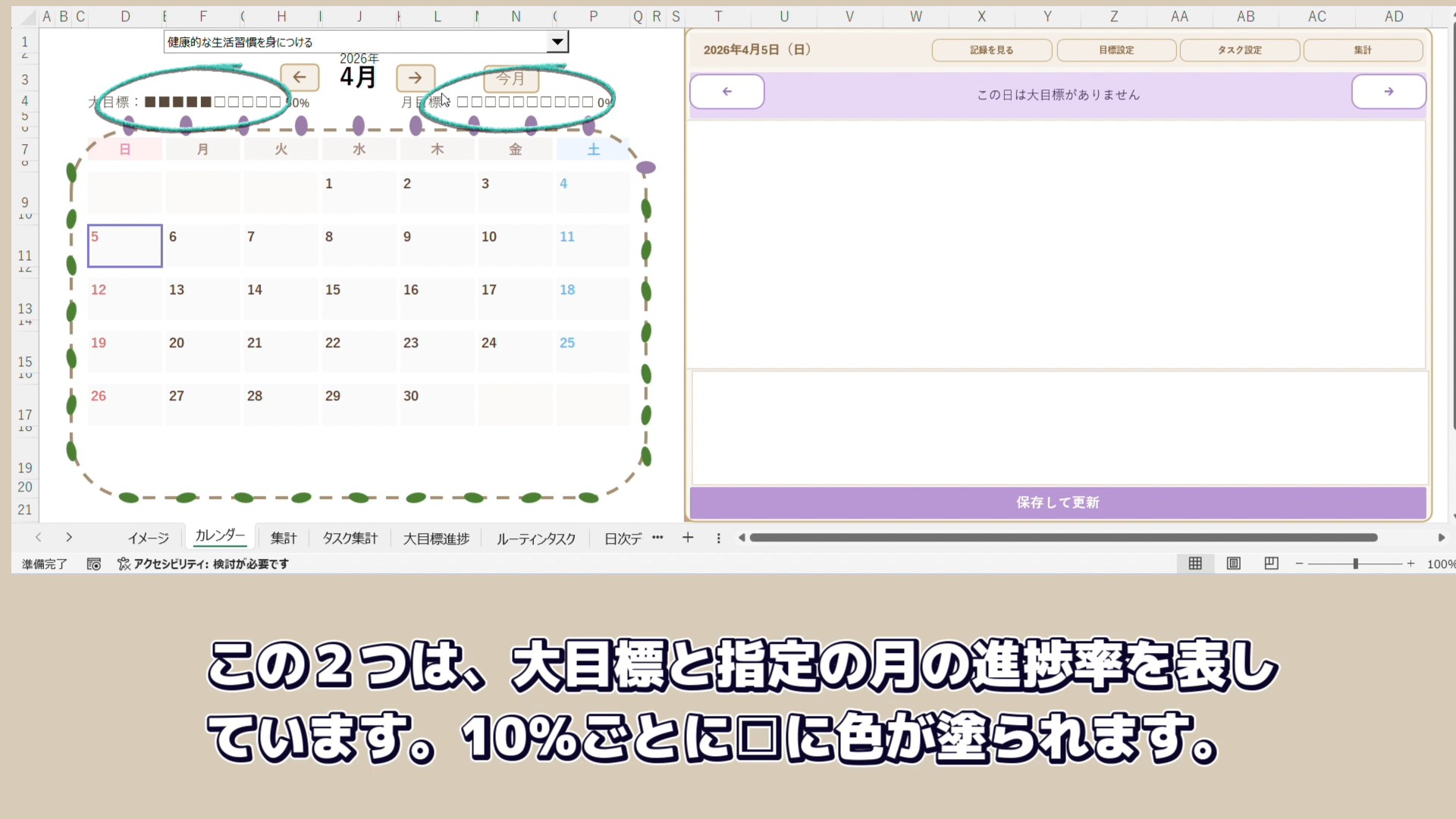Adjust the zoom level slider handle
The height and width of the screenshot is (819, 1456).
coord(1355,563)
